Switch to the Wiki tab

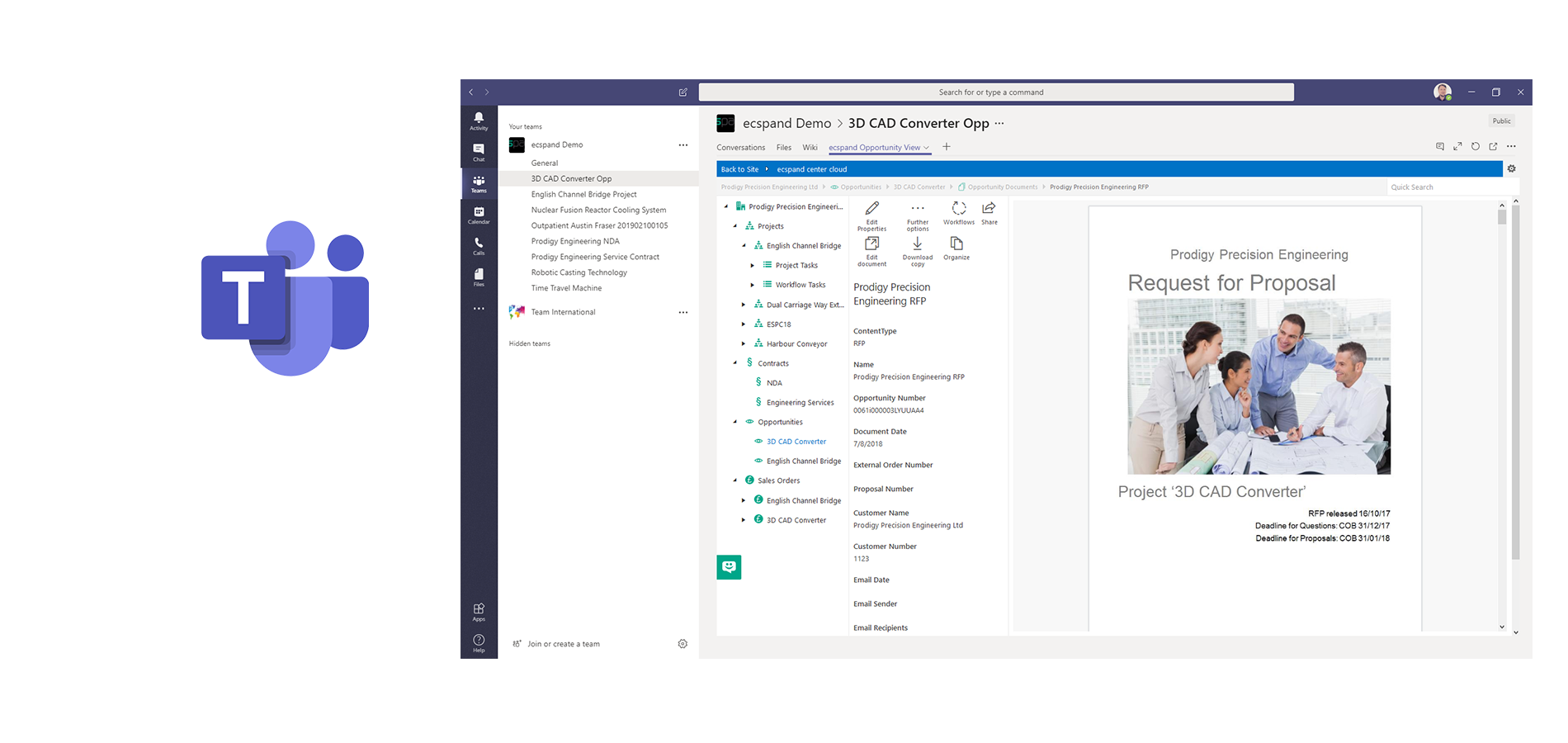click(810, 148)
